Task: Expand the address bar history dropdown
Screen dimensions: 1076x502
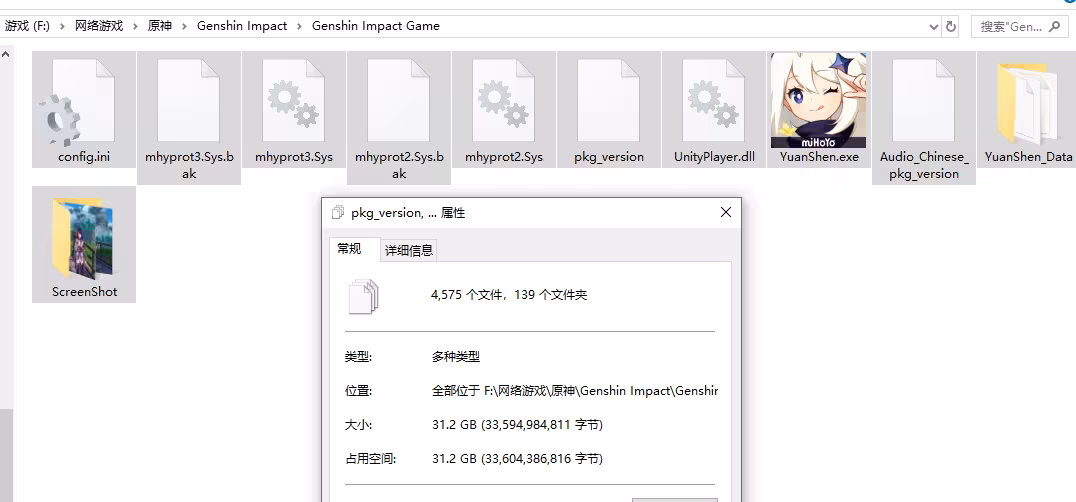Action: [933, 27]
